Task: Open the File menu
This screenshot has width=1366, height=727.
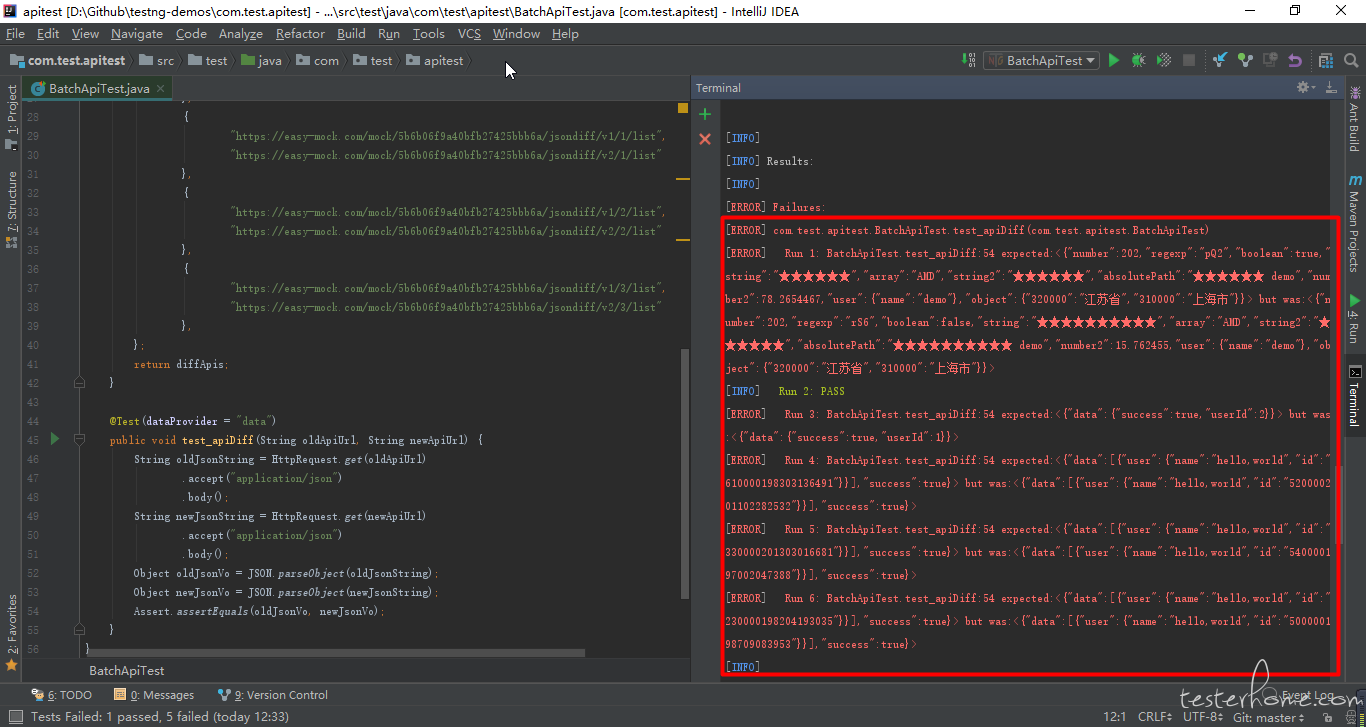Action: coord(15,33)
